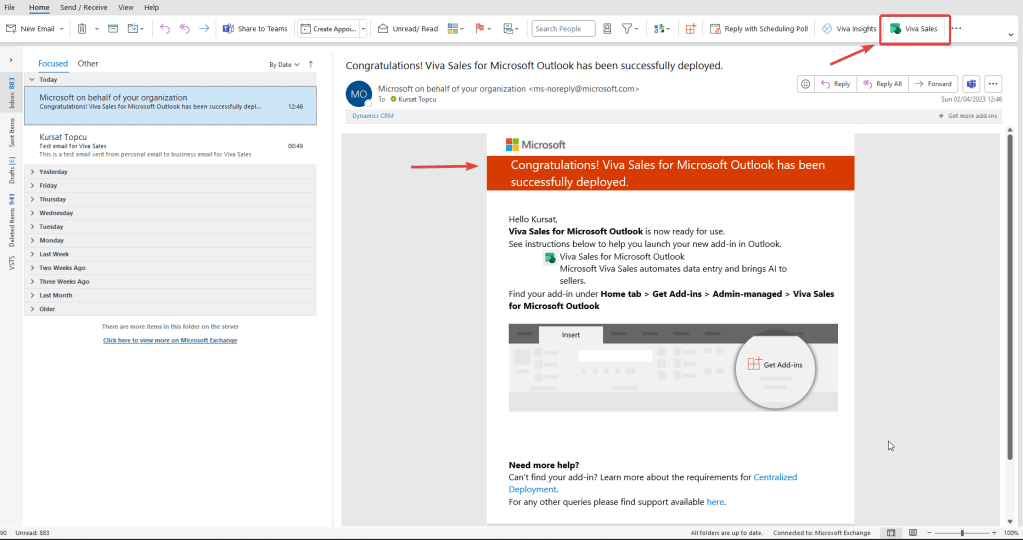Delete the email using trash icon
Image resolution: width=1023 pixels, height=540 pixels.
coord(82,29)
